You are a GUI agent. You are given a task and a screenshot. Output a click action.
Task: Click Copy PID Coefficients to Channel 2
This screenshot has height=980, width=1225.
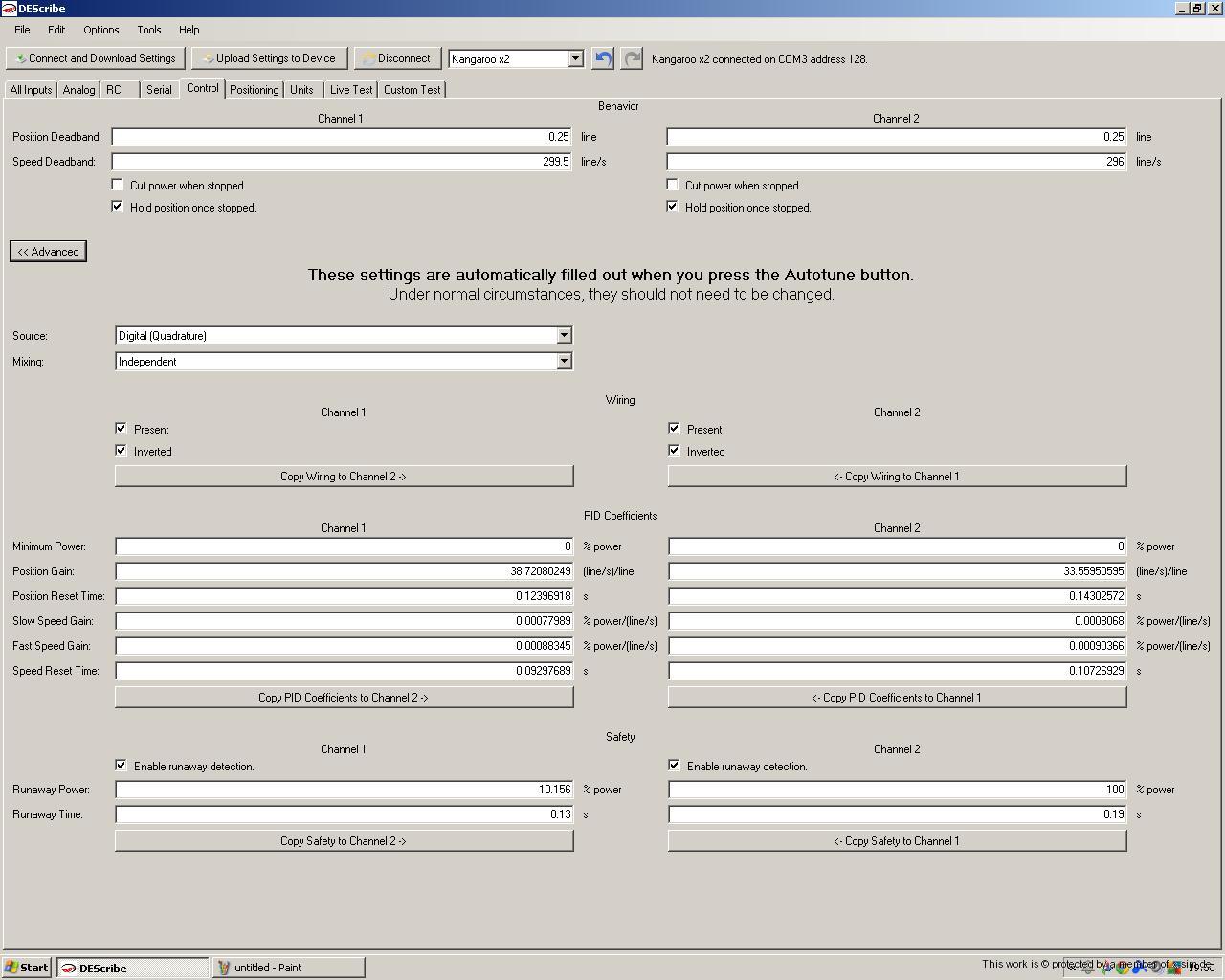coord(344,698)
